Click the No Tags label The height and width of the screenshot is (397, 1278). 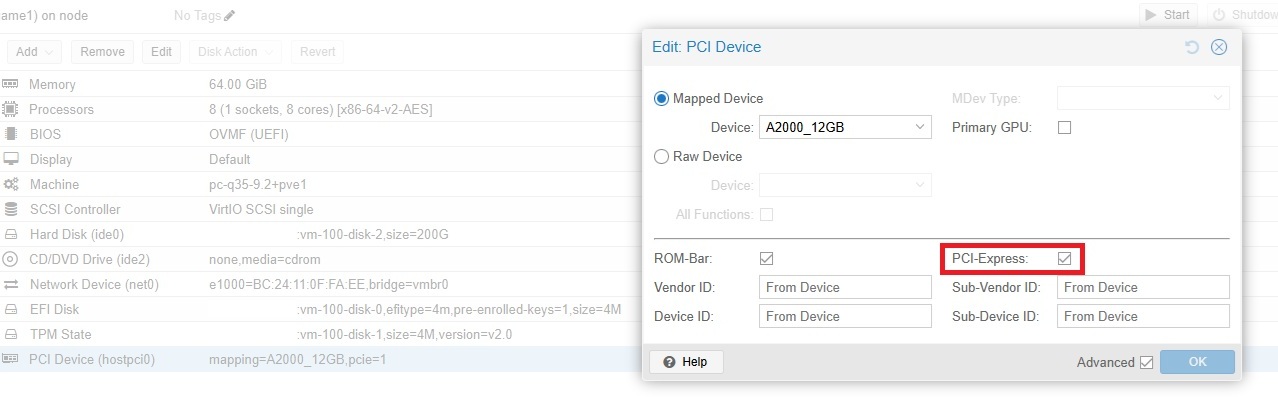[197, 15]
